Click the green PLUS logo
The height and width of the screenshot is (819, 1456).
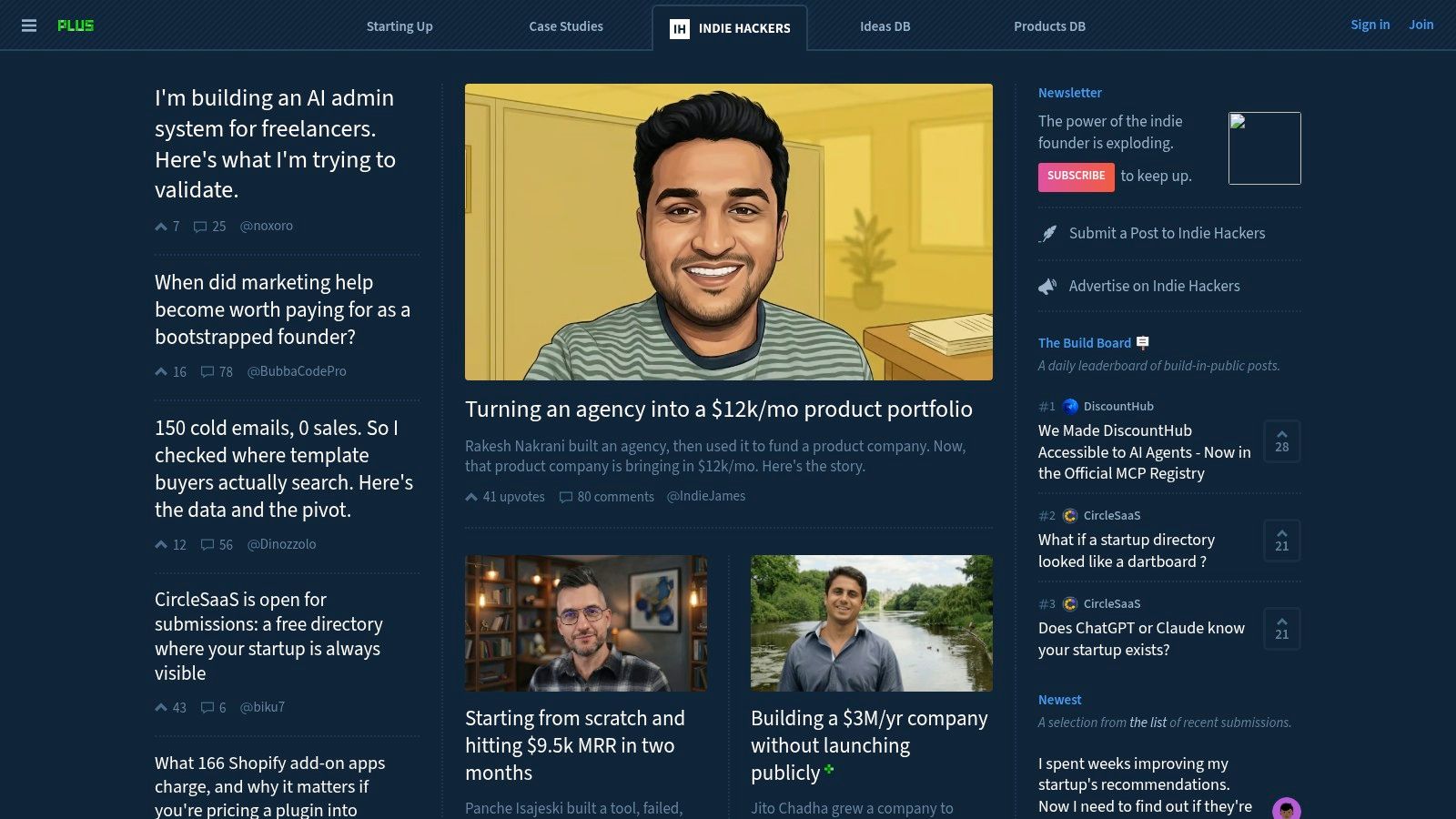click(76, 25)
